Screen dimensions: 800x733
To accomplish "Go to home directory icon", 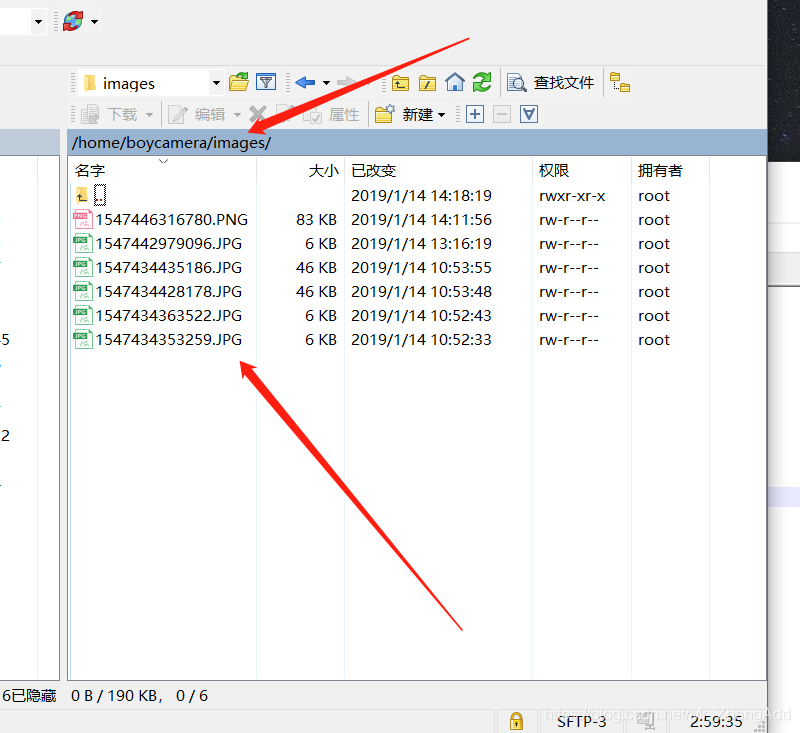I will (455, 82).
